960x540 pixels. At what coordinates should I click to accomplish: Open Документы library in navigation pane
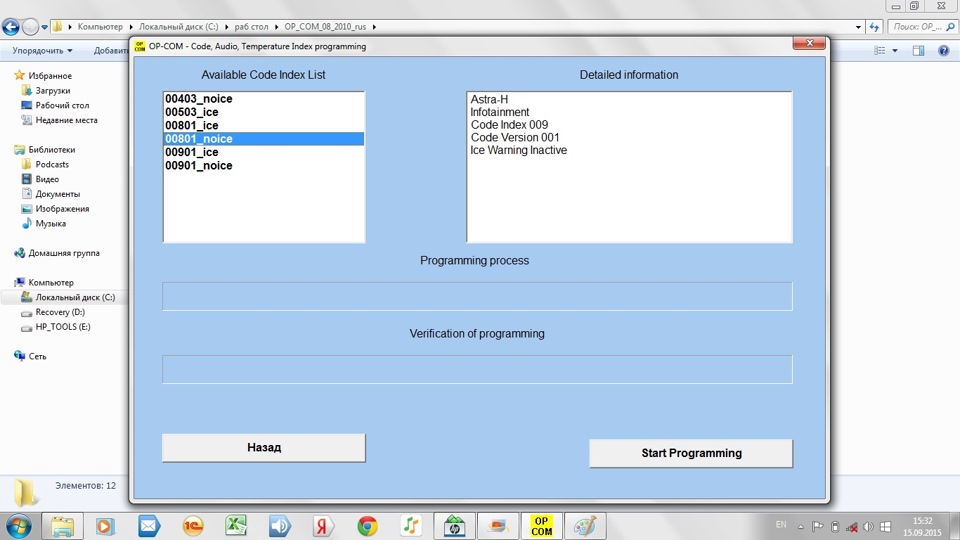point(58,194)
